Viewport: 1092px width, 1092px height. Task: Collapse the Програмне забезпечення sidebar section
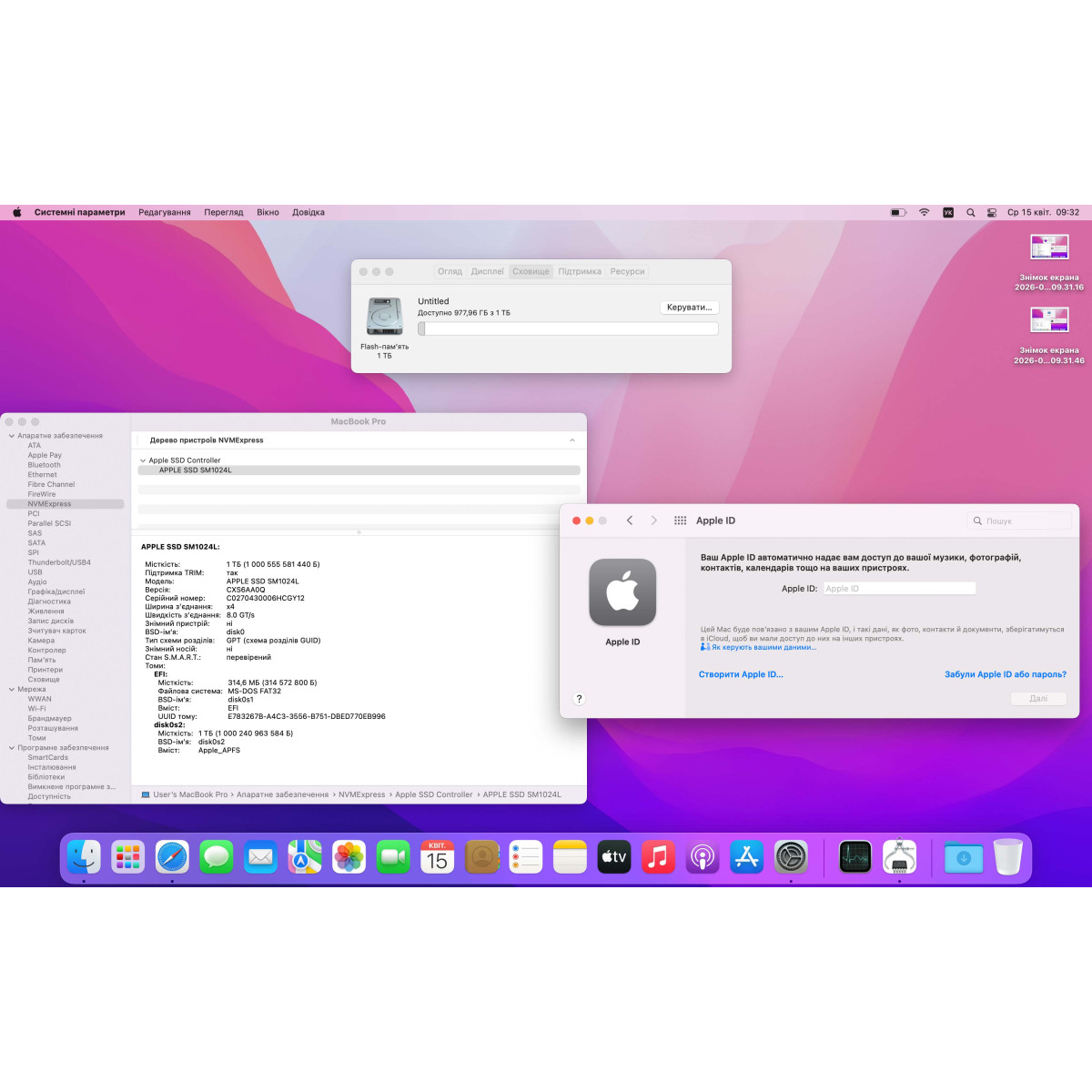11,748
